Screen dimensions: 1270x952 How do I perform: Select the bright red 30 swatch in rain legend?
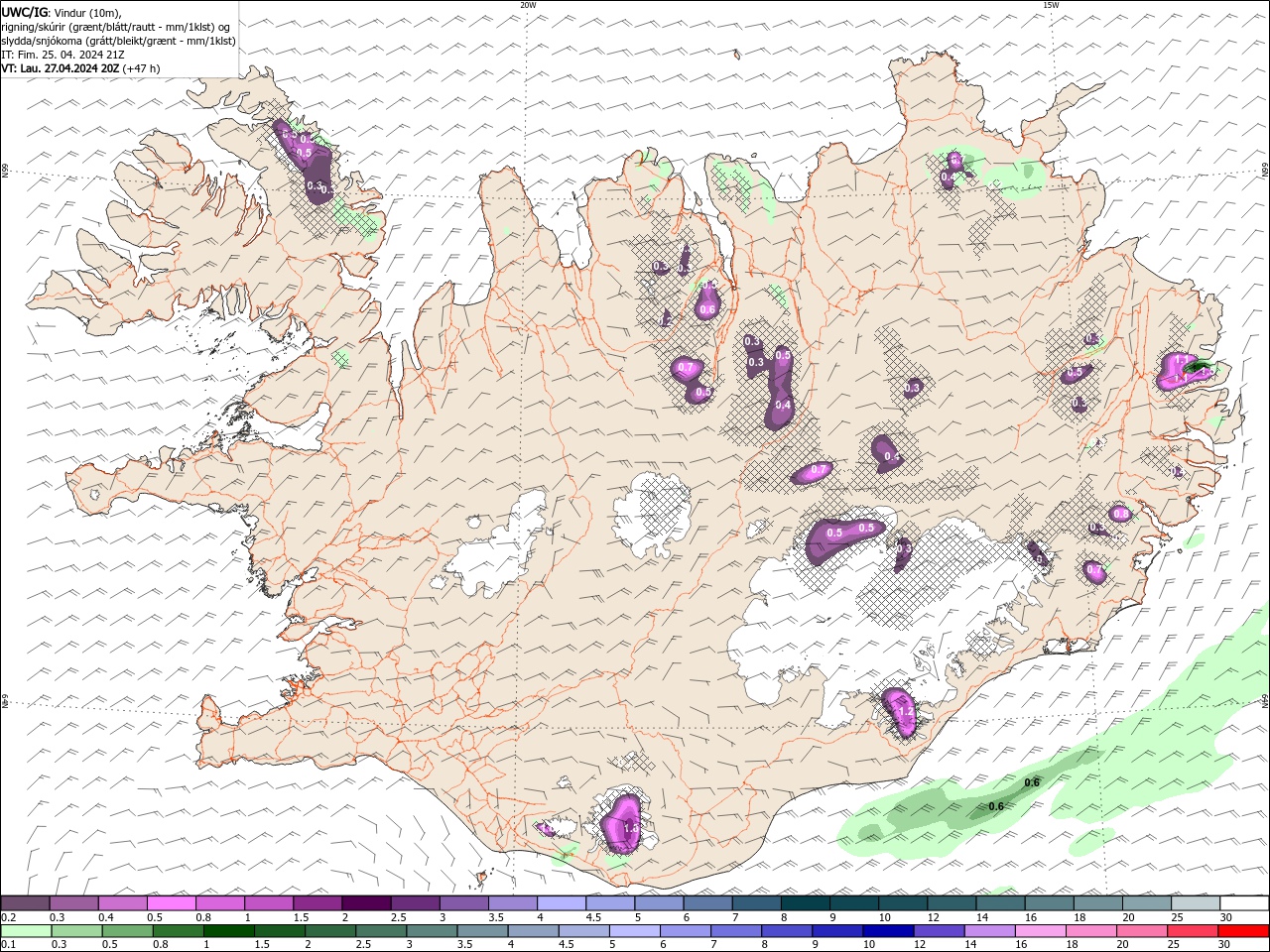[x=1242, y=931]
